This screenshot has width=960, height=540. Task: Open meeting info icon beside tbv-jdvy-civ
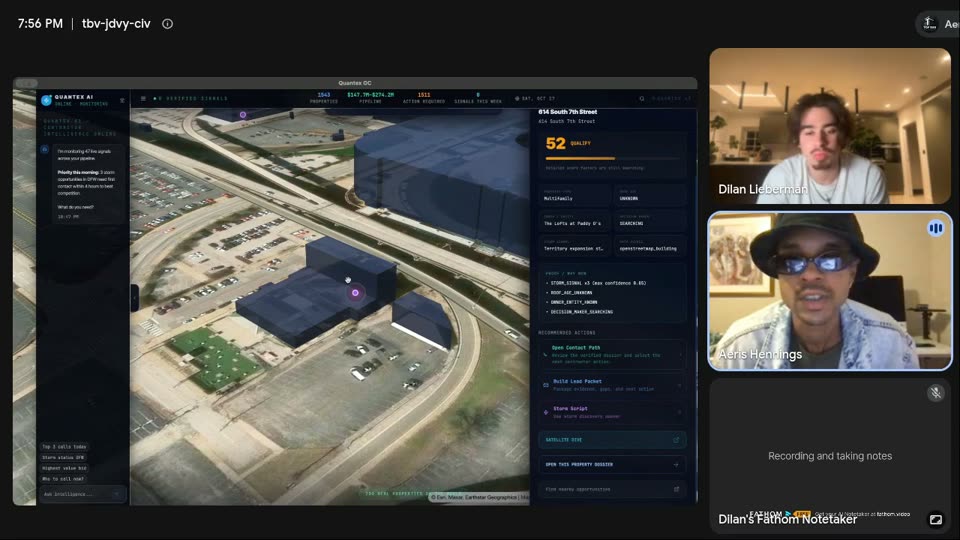pos(167,24)
